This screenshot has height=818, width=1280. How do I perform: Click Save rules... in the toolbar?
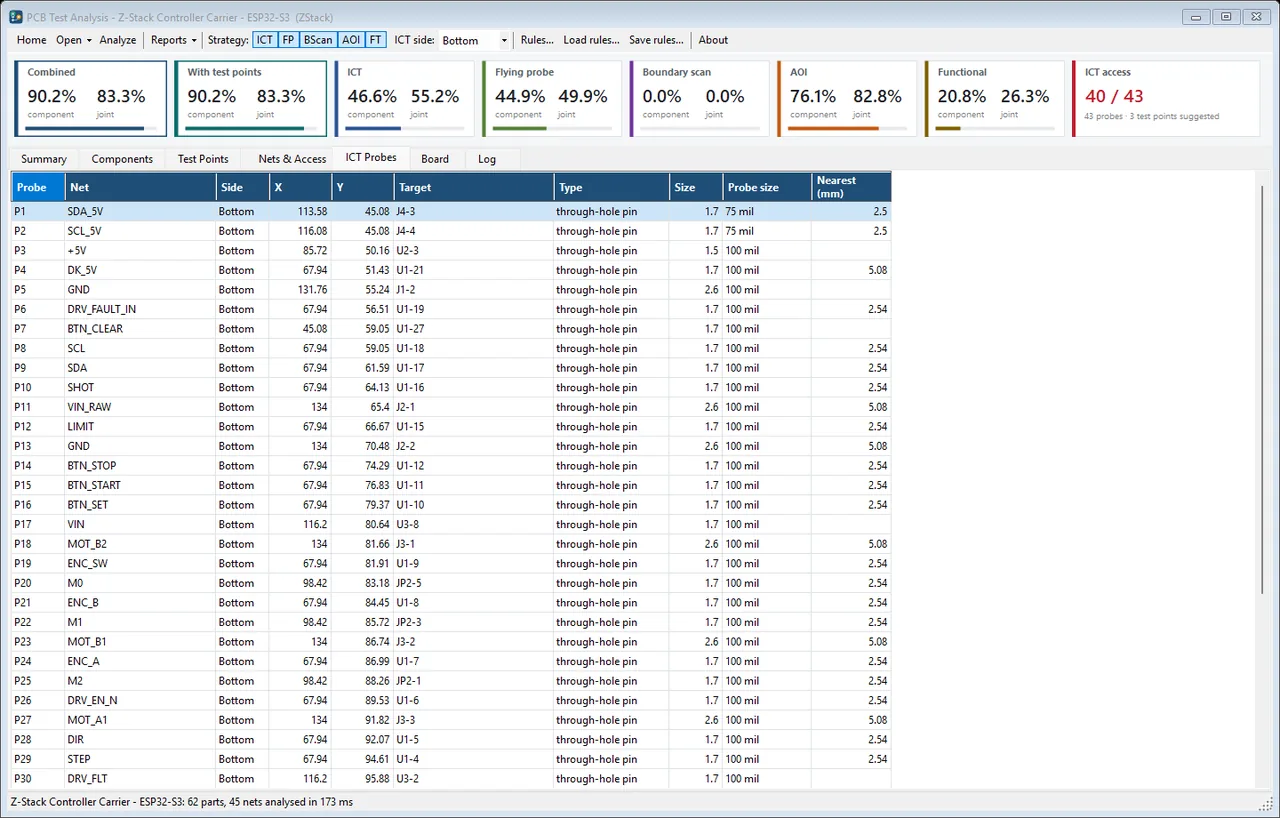[x=656, y=40]
